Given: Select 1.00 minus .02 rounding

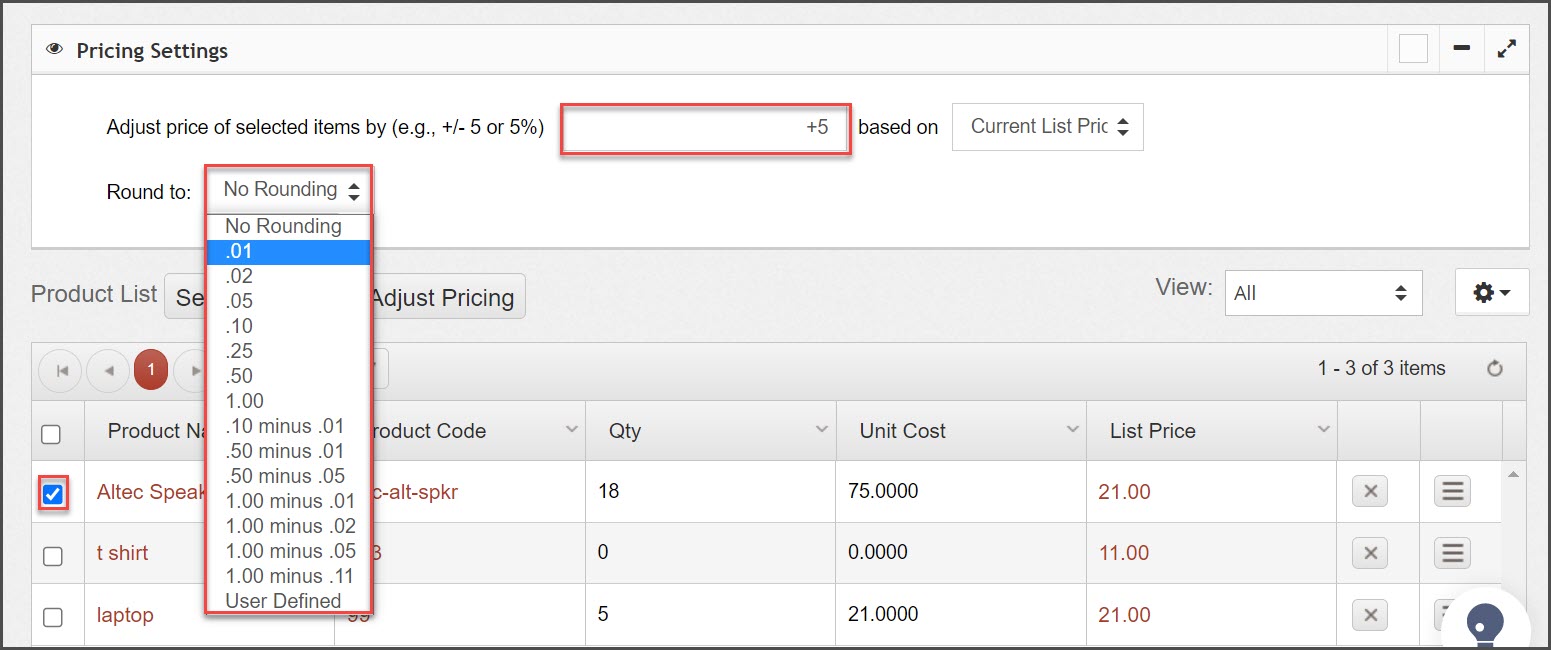Looking at the screenshot, I should pos(288,526).
